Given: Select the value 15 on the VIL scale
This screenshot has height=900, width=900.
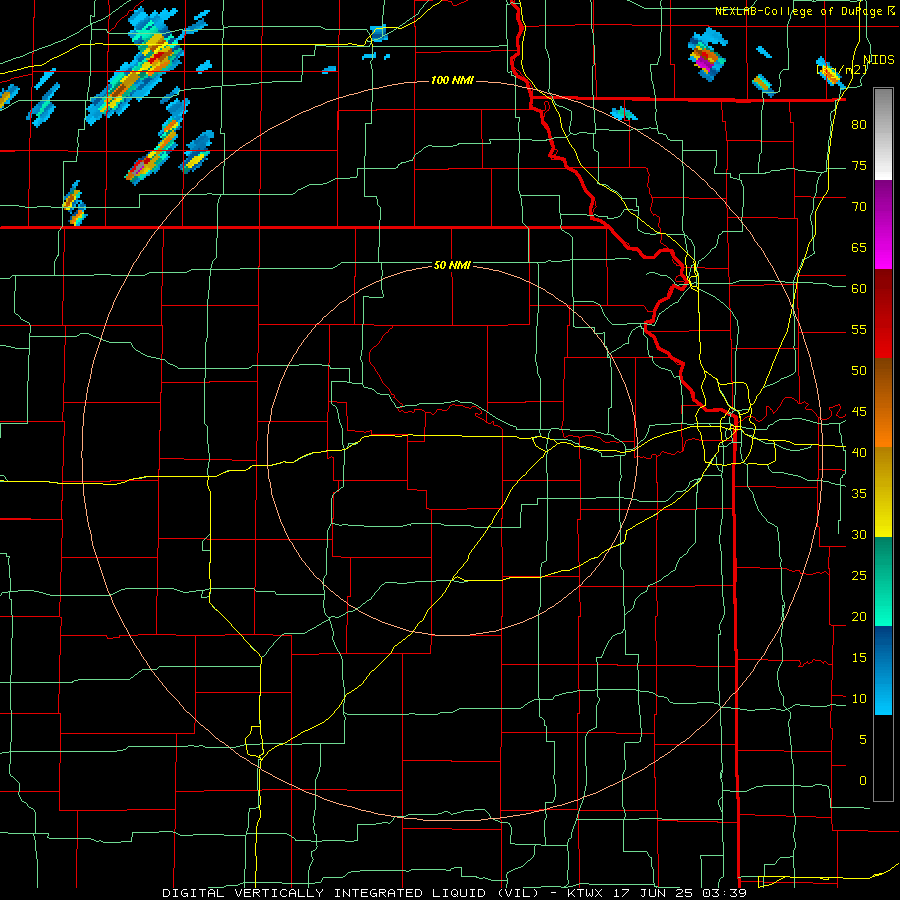Looking at the screenshot, I should click(859, 658).
